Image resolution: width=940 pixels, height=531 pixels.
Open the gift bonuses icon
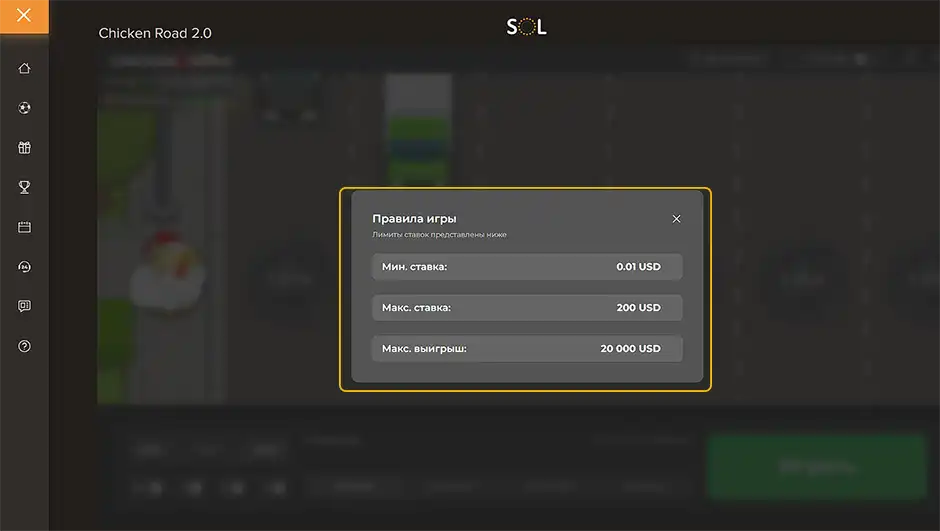tap(24, 147)
